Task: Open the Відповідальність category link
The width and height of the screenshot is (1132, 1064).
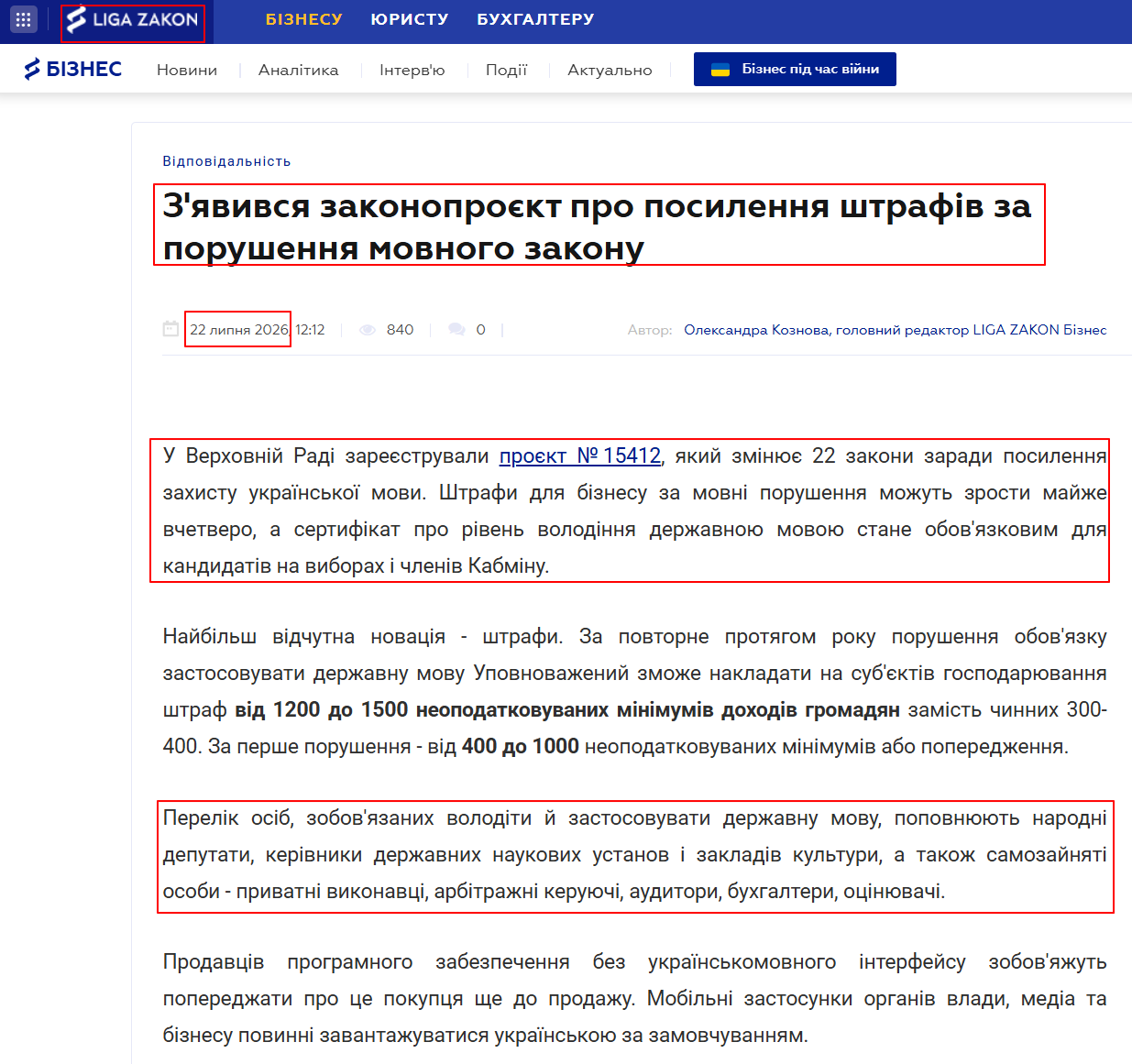Action: 226,161
